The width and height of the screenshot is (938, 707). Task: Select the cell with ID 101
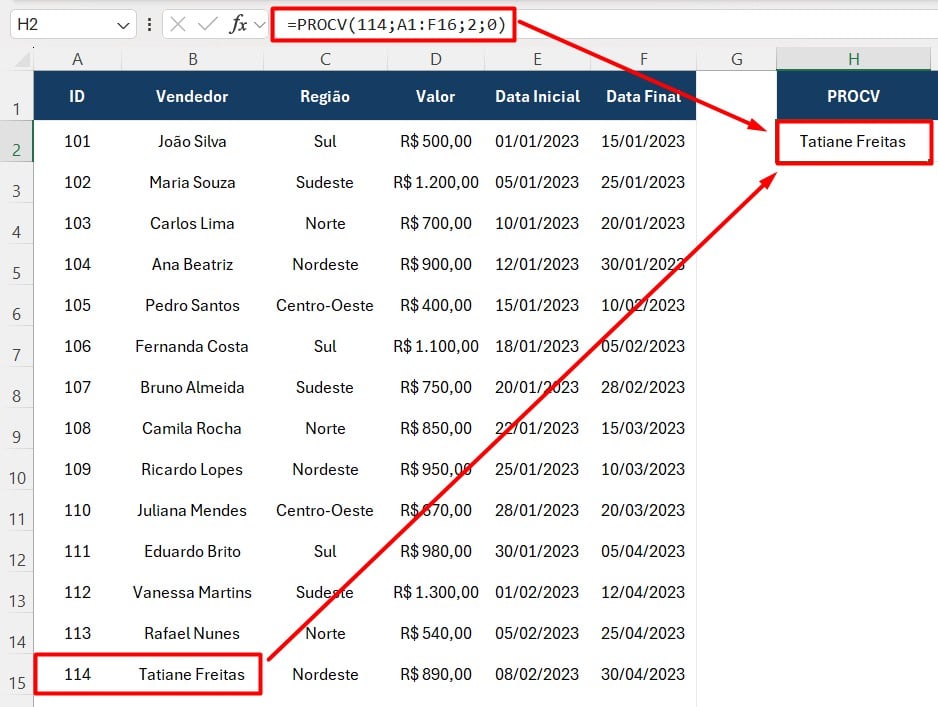tap(77, 142)
